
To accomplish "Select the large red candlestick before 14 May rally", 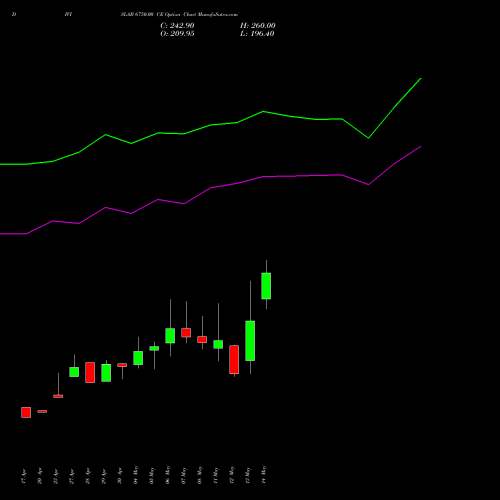I will (x=234, y=359).
